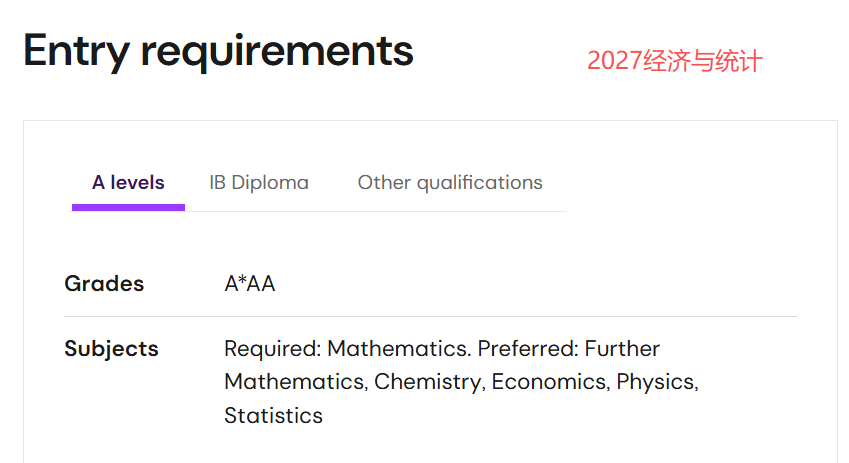Click the Subjects row label
Viewport: 849px width, 463px height.
(111, 349)
